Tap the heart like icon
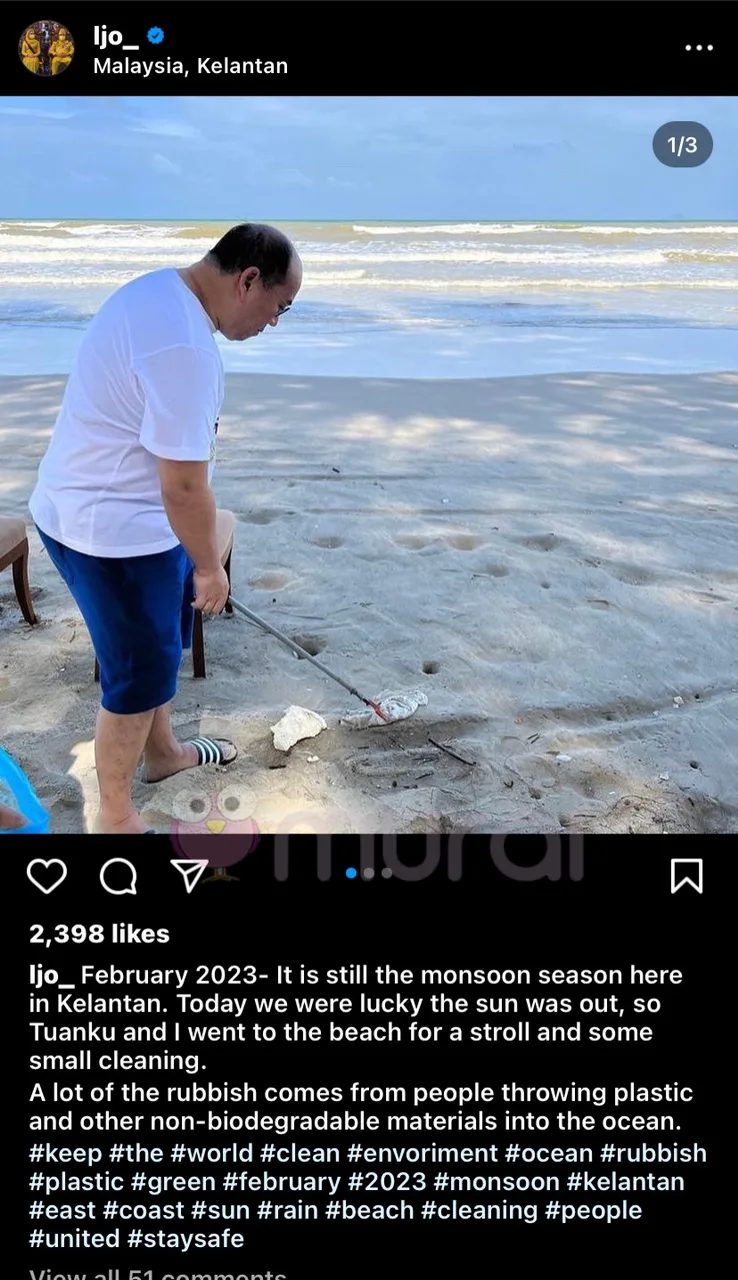The image size is (738, 1280). click(x=46, y=876)
